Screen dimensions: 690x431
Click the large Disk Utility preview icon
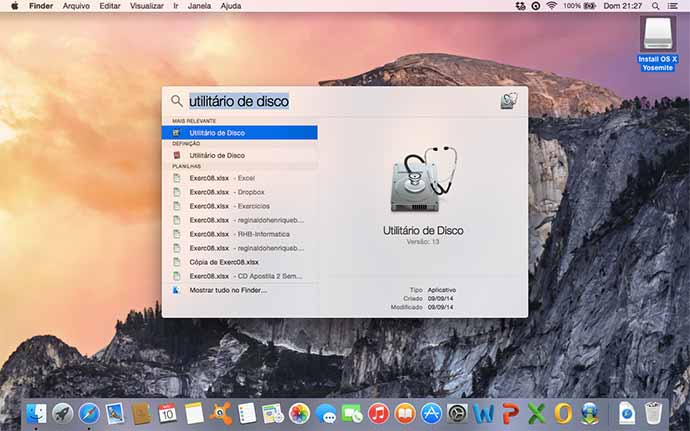(x=422, y=181)
